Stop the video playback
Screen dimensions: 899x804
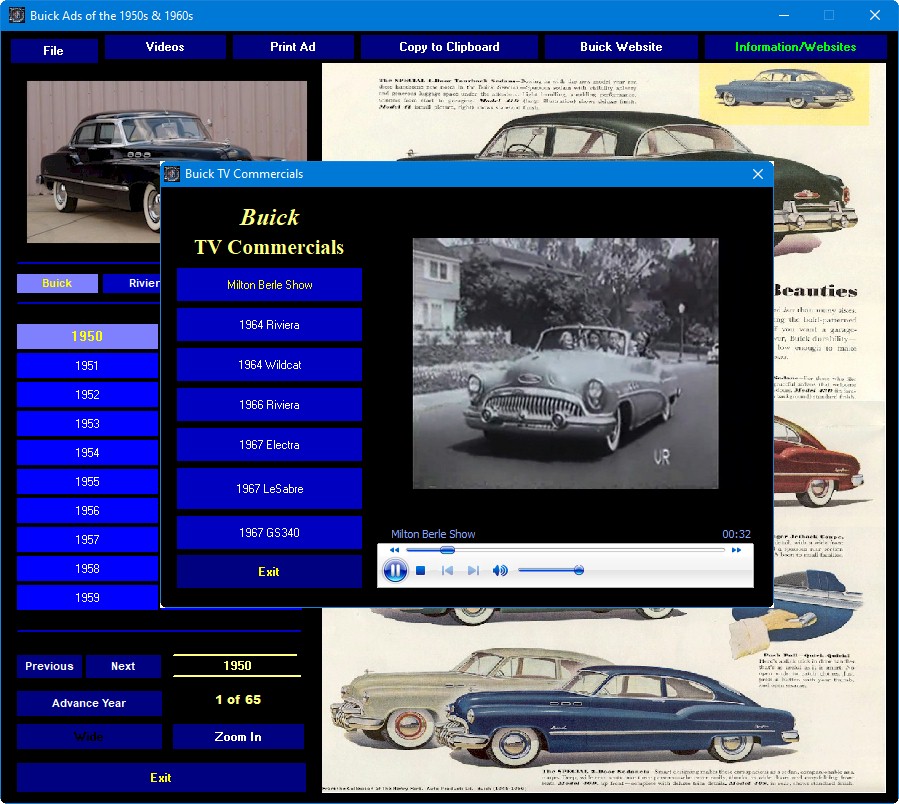point(421,571)
